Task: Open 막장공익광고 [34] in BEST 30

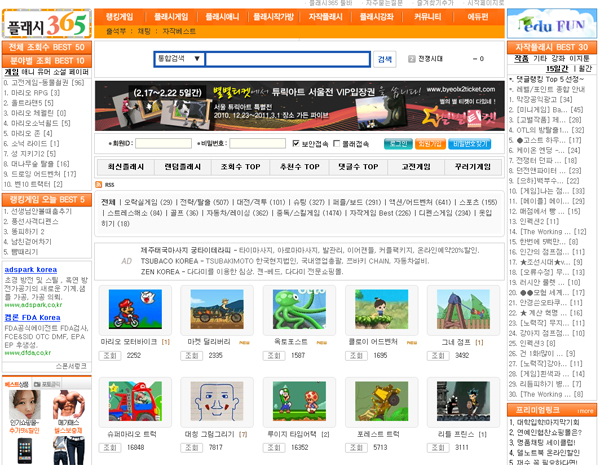Action: coord(540,100)
